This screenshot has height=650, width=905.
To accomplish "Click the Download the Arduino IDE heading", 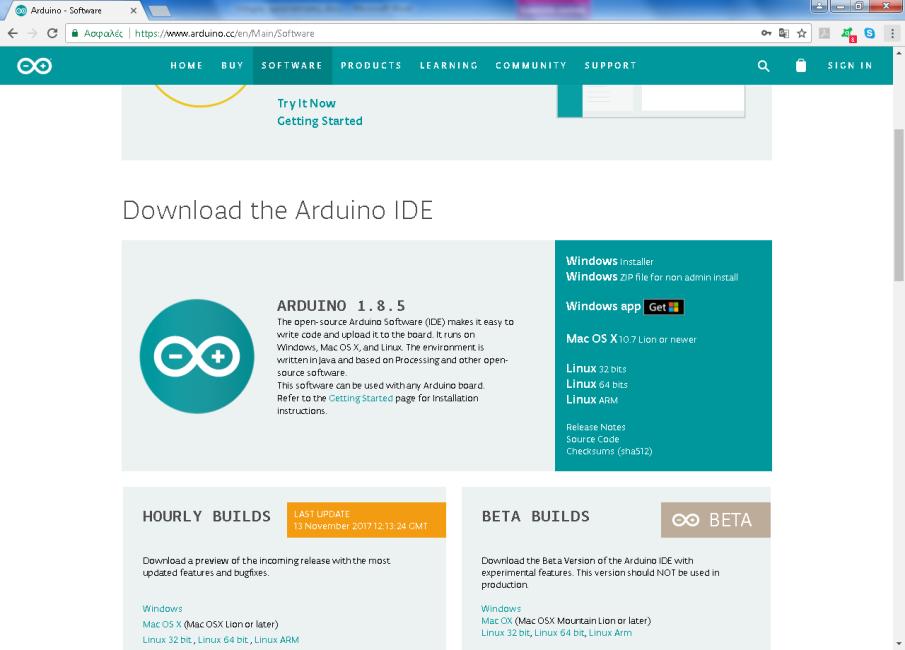I will 278,210.
